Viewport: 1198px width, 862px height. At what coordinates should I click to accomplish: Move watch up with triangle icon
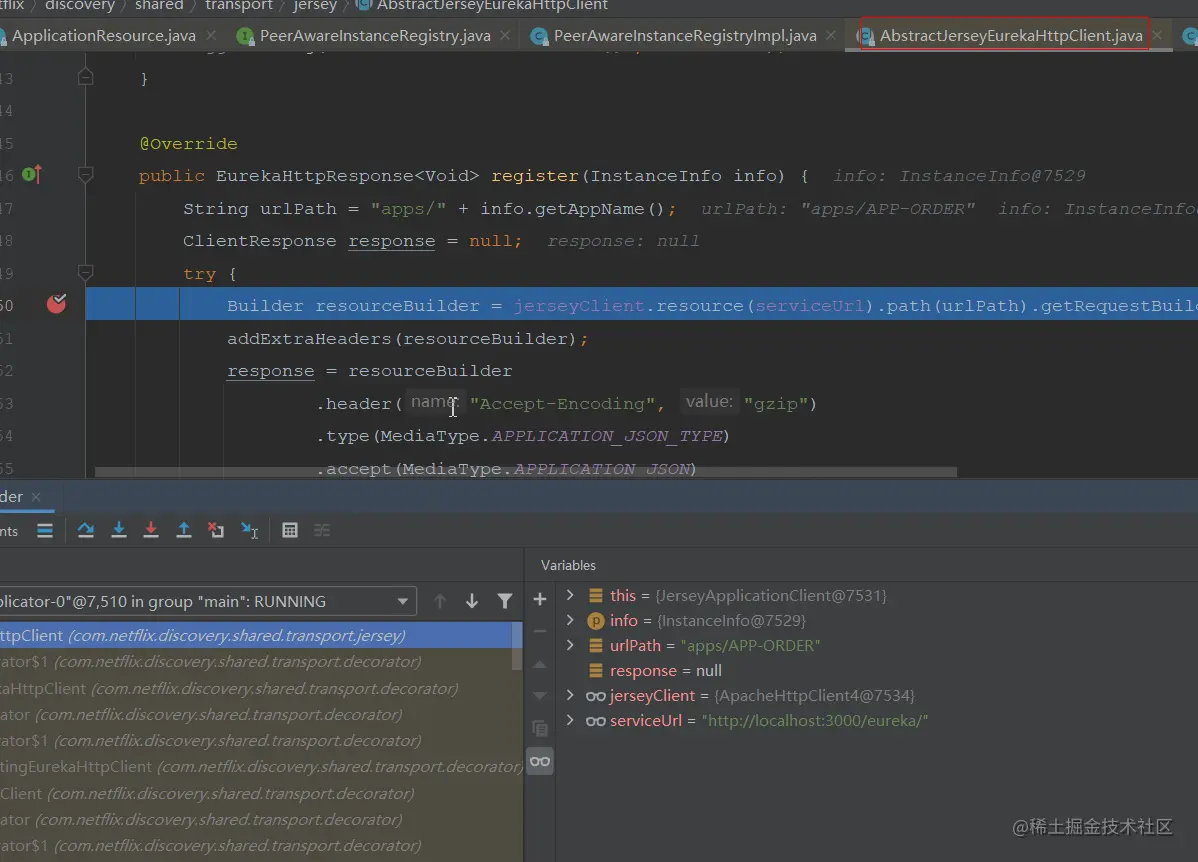(x=539, y=664)
